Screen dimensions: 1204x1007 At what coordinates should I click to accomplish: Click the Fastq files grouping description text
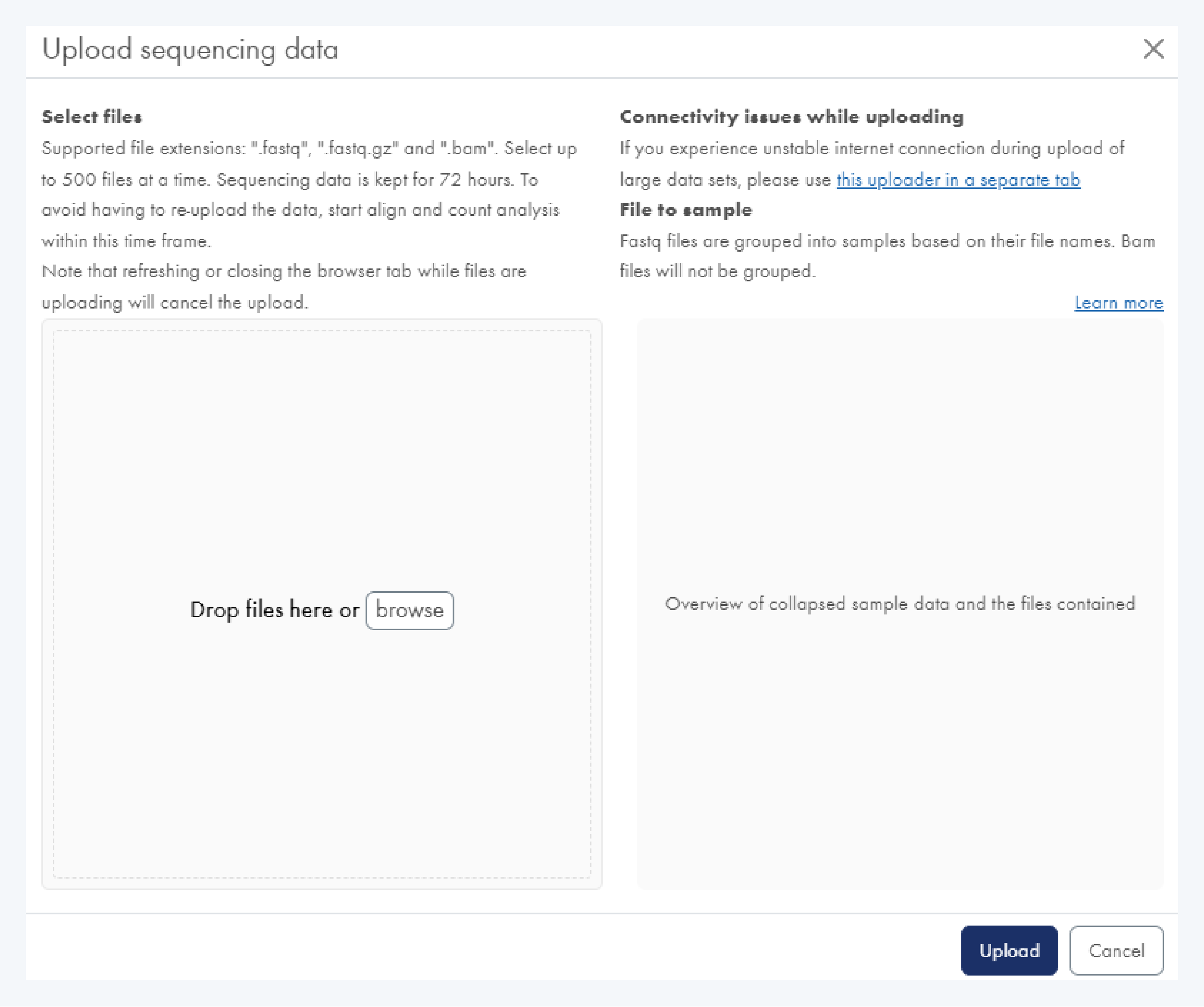887,241
